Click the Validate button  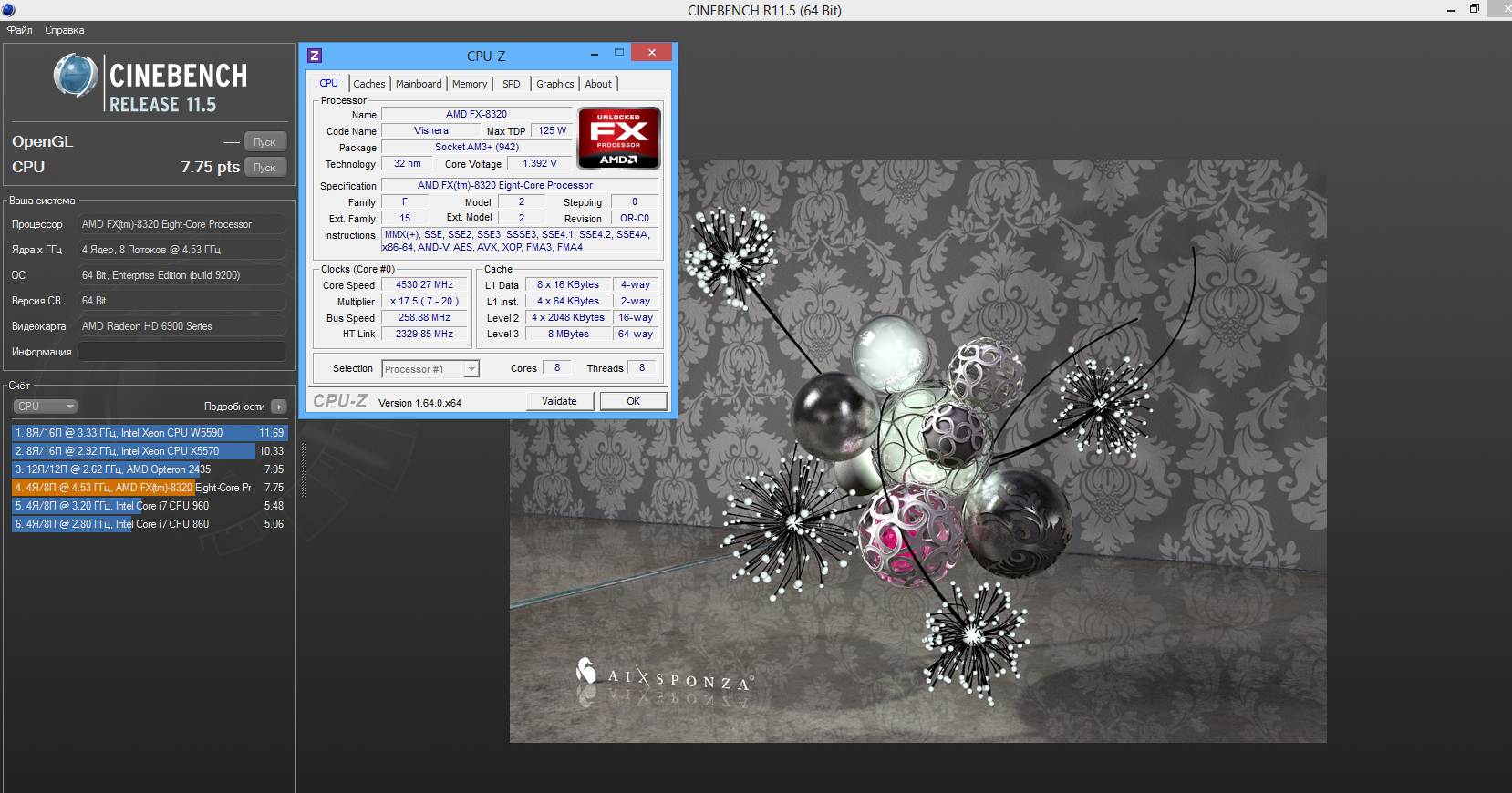560,401
